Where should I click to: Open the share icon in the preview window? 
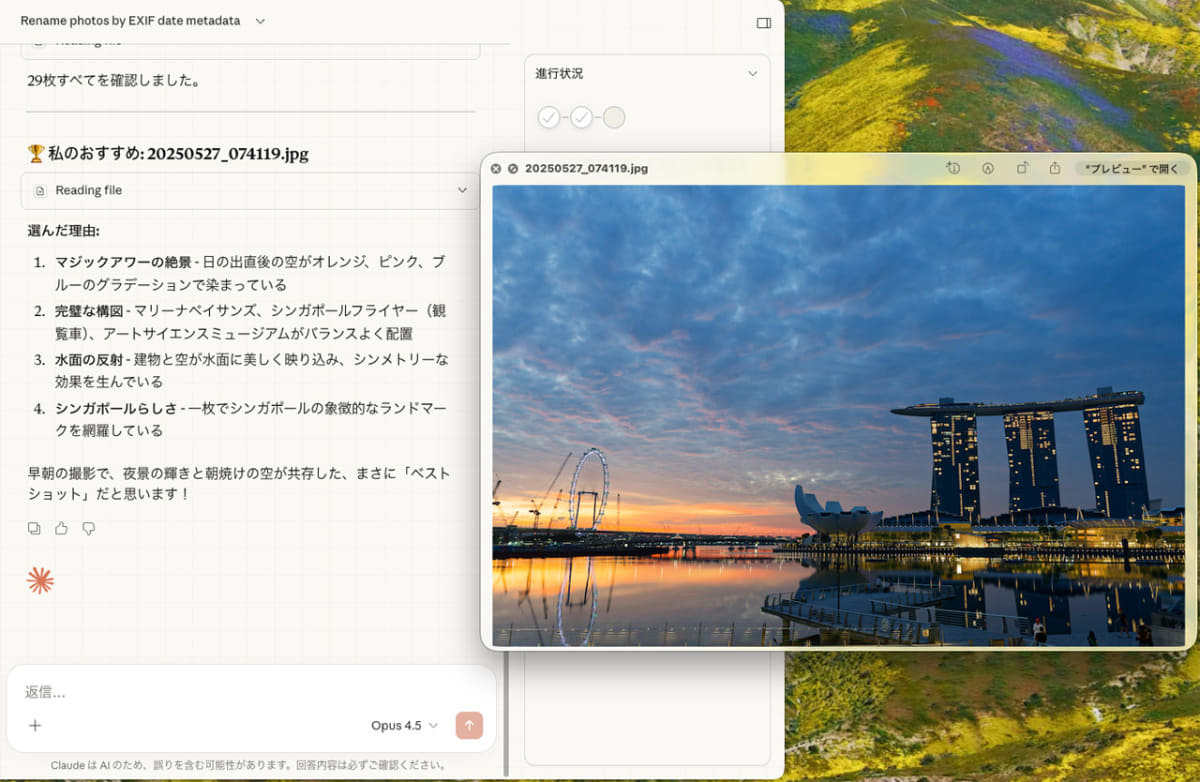(1054, 168)
